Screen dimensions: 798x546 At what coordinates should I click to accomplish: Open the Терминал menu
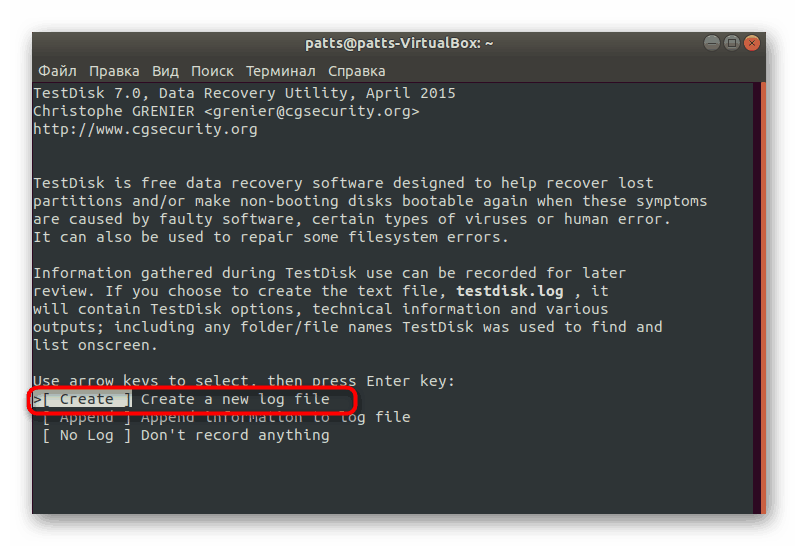280,71
